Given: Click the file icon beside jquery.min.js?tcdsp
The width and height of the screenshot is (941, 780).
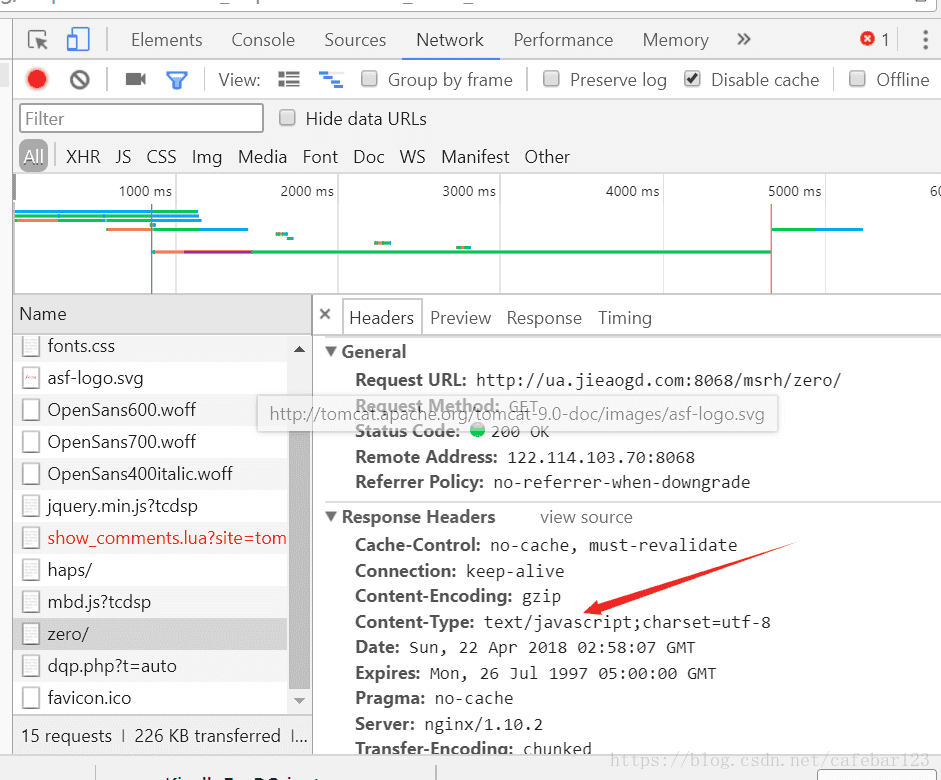Looking at the screenshot, I should pos(31,506).
